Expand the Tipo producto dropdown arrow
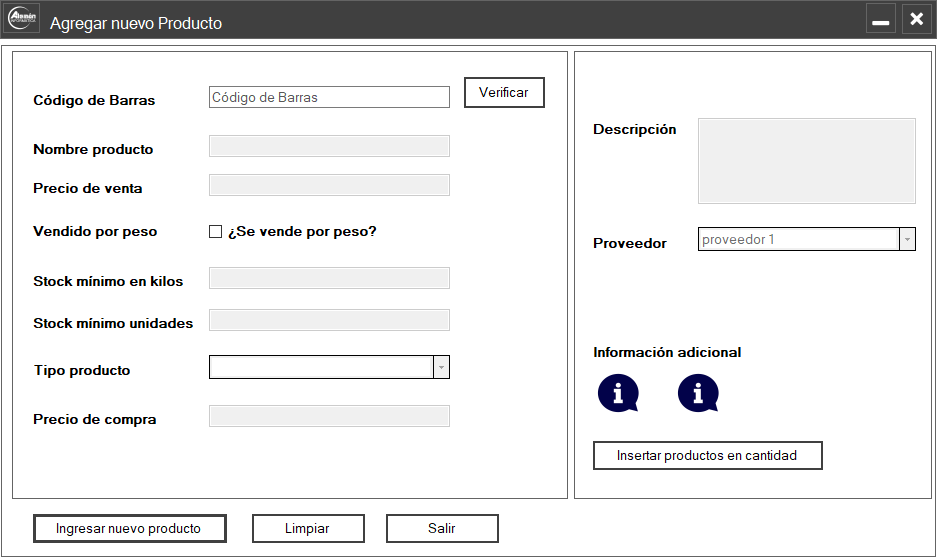The width and height of the screenshot is (937, 558). pyautogui.click(x=441, y=368)
